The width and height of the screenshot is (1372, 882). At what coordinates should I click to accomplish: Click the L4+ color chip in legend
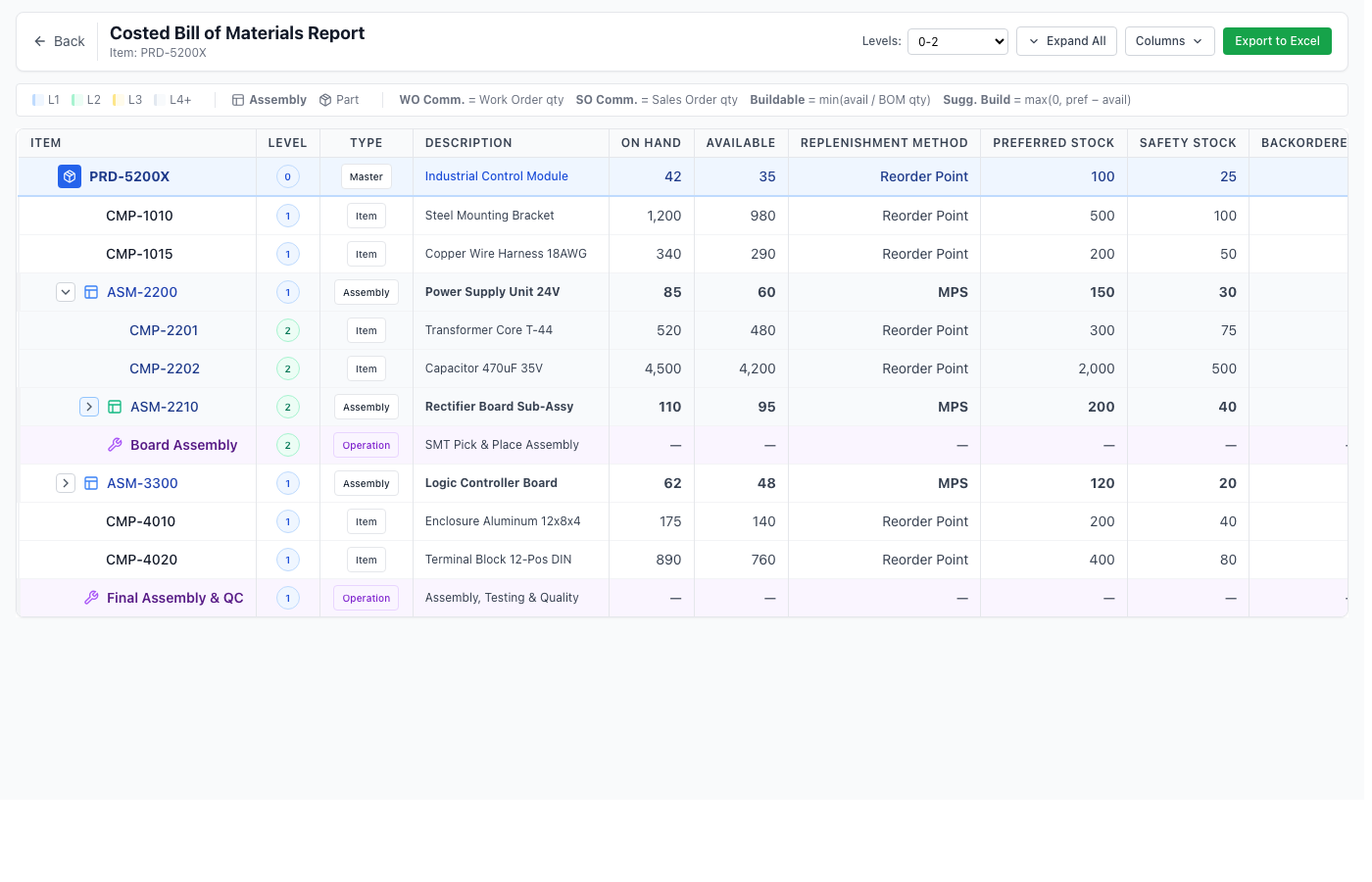pos(159,99)
